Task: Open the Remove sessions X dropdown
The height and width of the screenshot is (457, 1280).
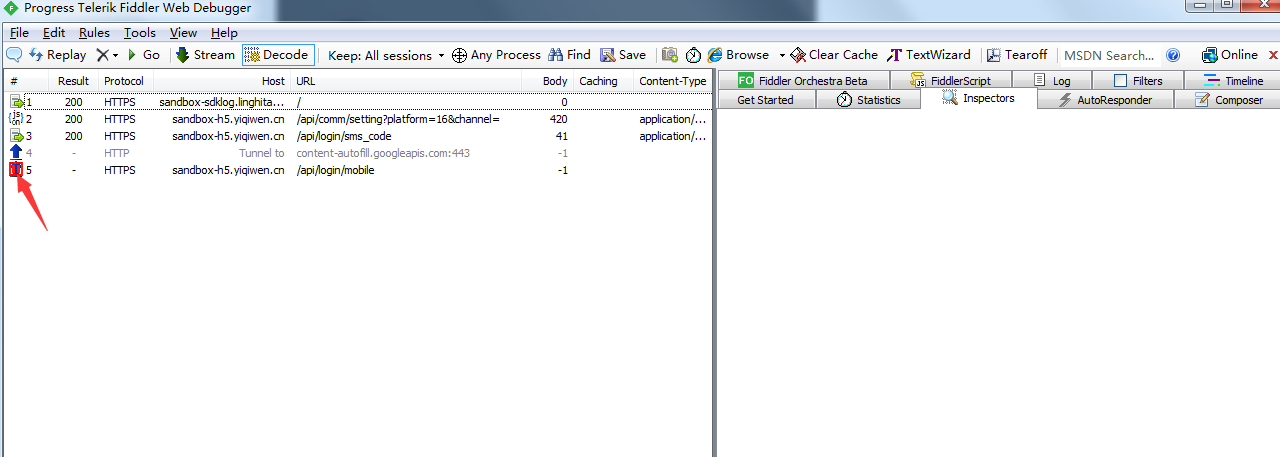Action: coord(107,55)
